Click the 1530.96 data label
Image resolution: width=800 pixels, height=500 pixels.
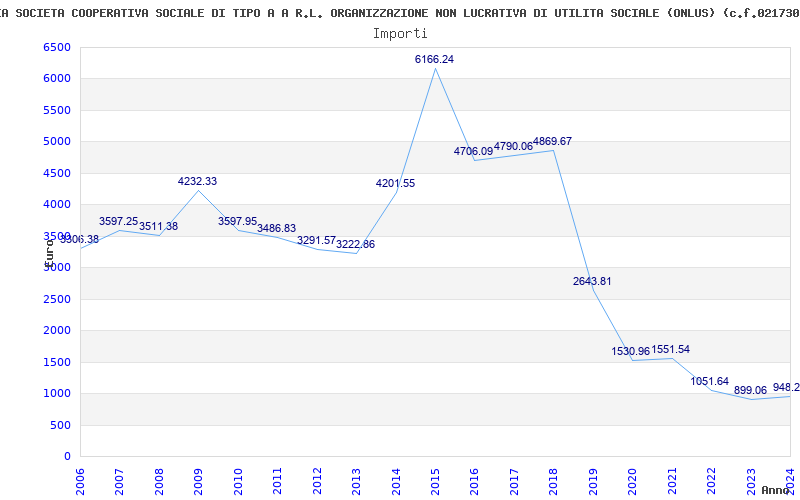631,351
